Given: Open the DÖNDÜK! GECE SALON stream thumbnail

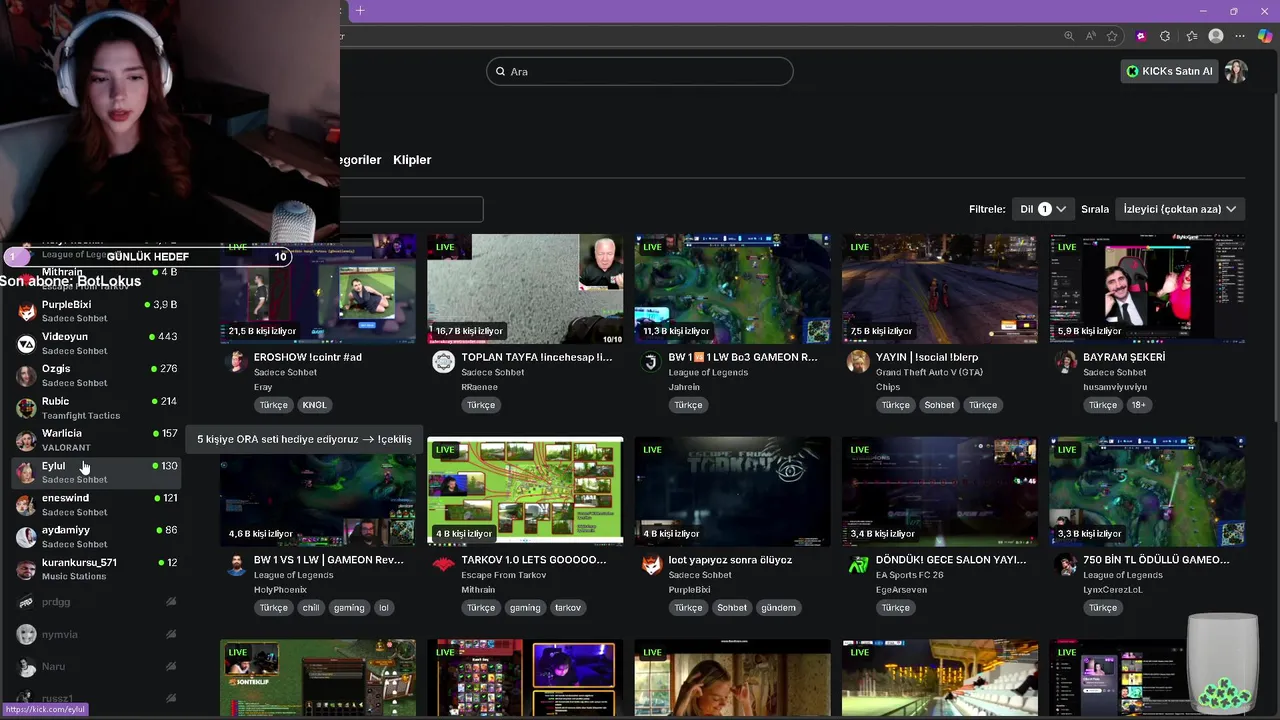Looking at the screenshot, I should tap(940, 492).
